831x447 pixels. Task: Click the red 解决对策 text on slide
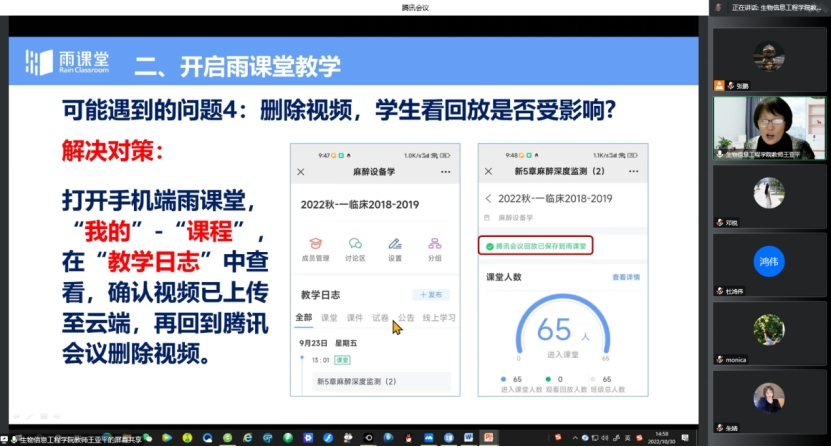tap(112, 151)
